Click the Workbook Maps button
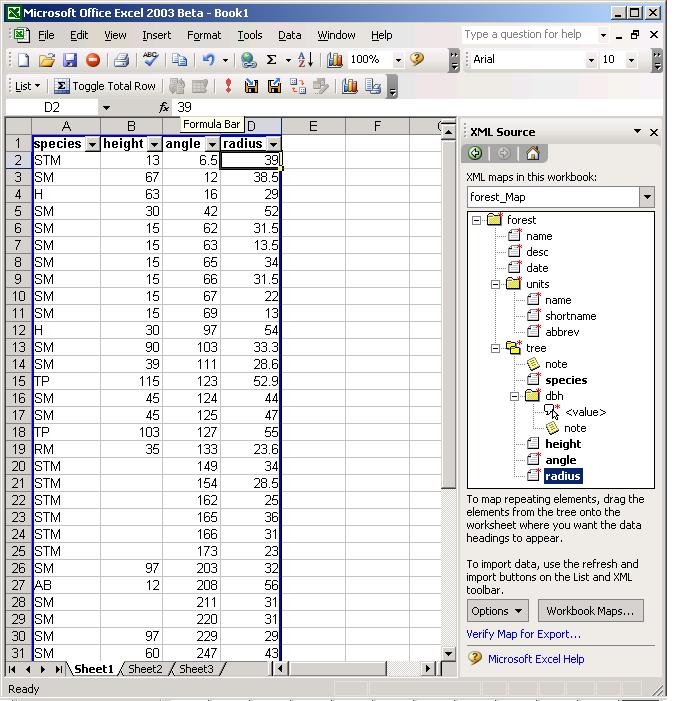 click(590, 611)
